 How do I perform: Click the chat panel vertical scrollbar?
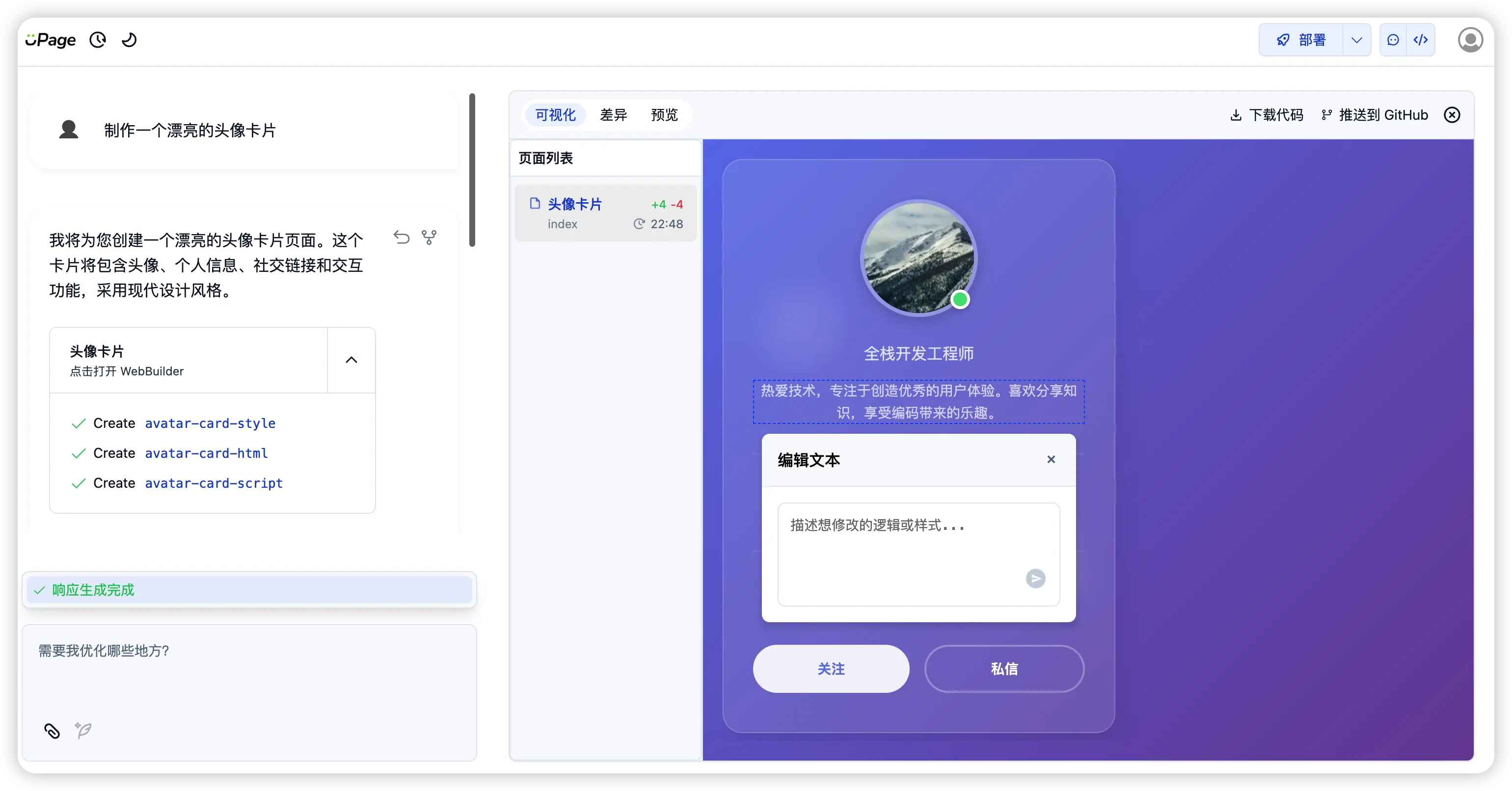(x=472, y=170)
